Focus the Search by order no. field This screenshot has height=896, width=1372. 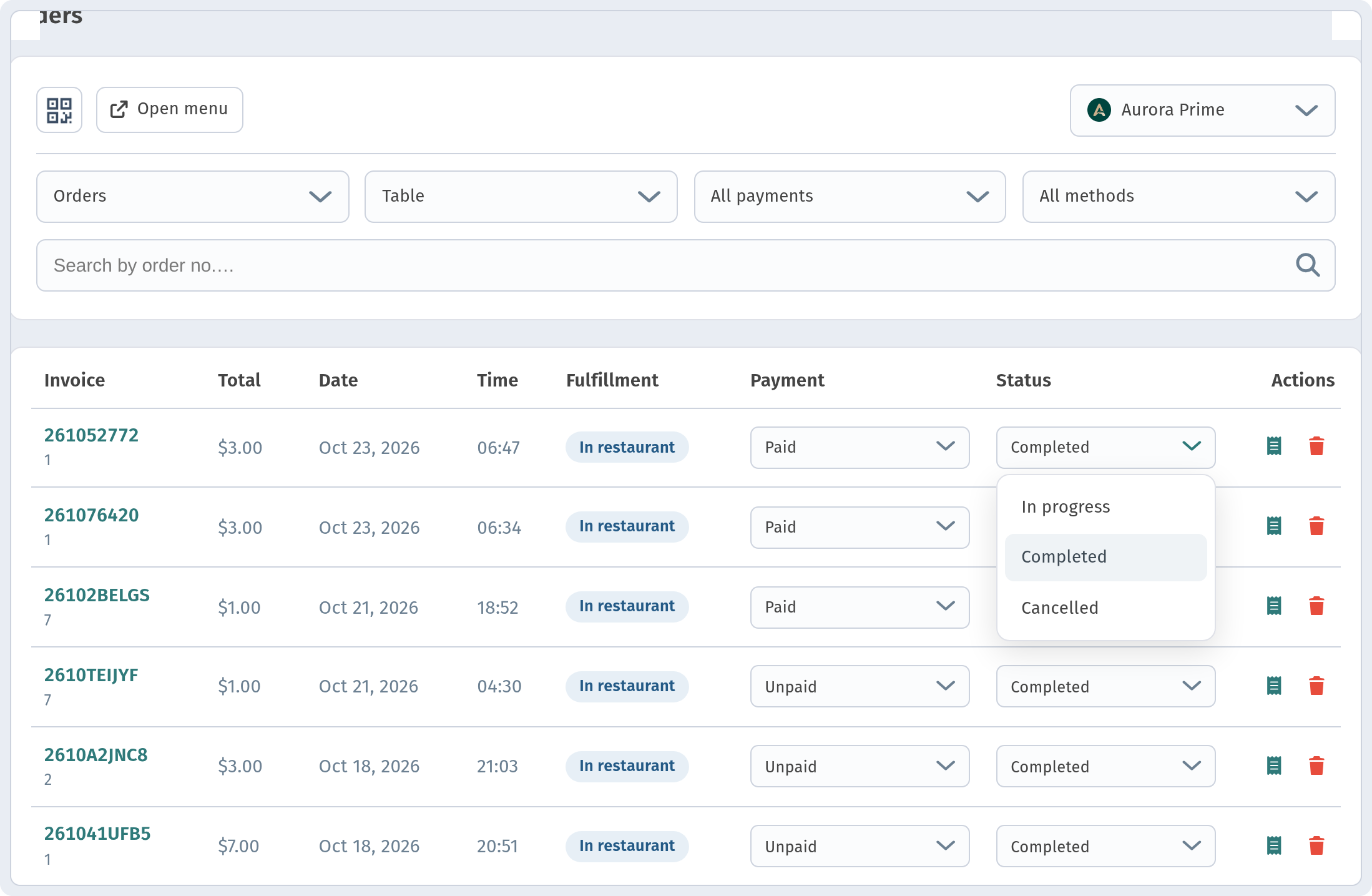685,265
